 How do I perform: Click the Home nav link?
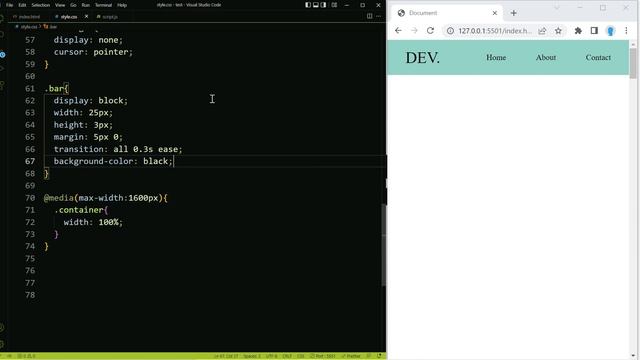496,58
